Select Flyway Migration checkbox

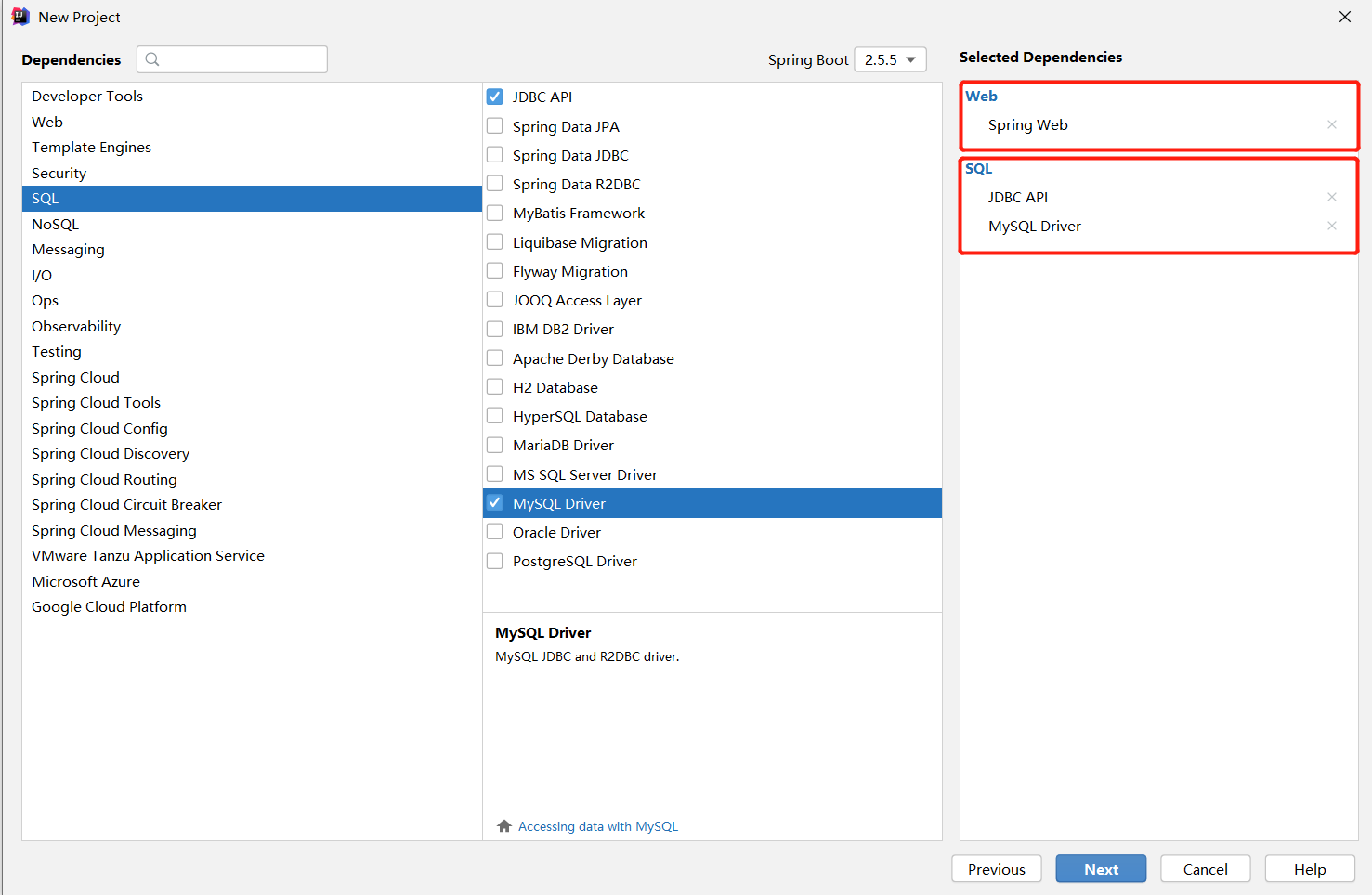pyautogui.click(x=495, y=270)
